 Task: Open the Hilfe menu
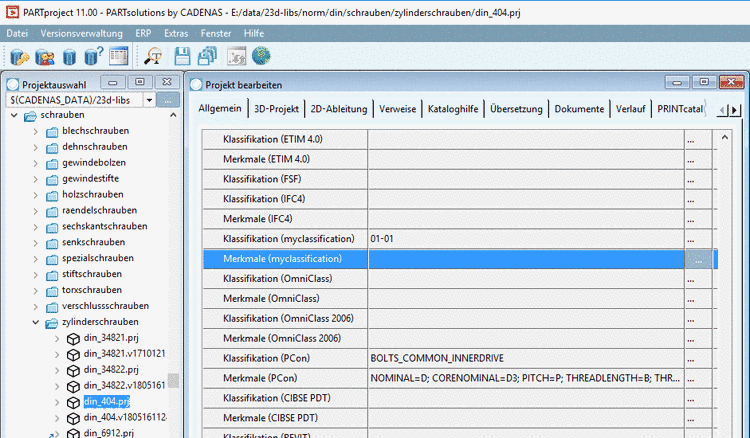[254, 33]
